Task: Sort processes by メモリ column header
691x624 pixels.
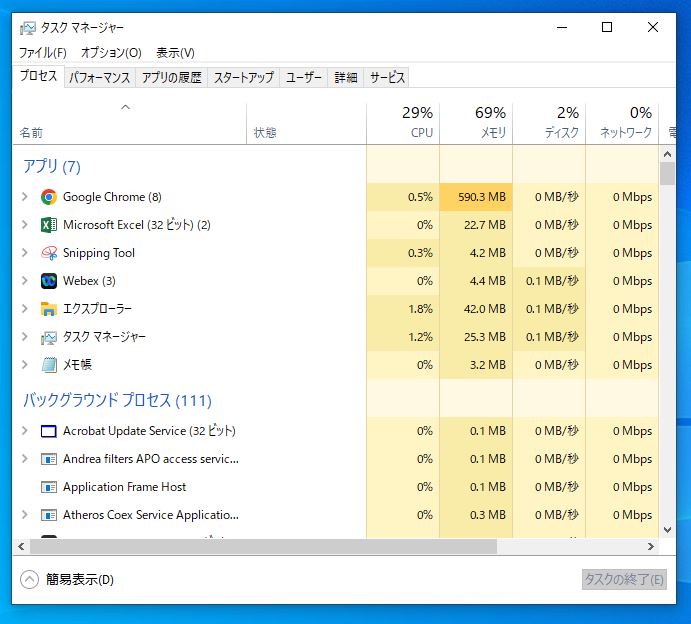Action: pyautogui.click(x=476, y=122)
